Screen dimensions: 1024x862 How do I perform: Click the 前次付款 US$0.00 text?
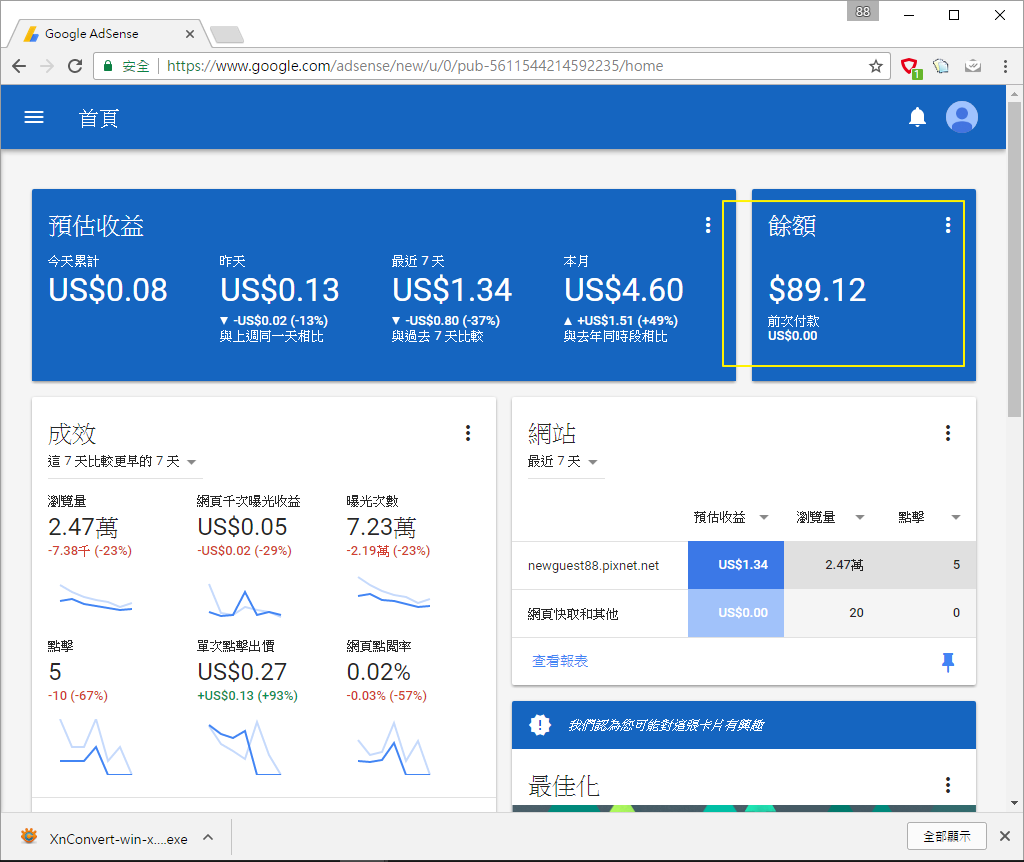pos(793,328)
